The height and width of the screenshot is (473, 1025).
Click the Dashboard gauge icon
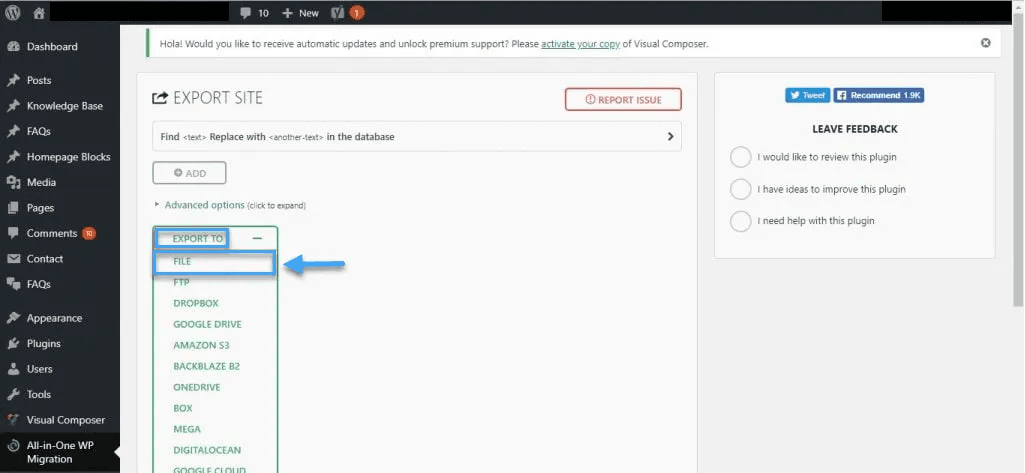tap(13, 46)
